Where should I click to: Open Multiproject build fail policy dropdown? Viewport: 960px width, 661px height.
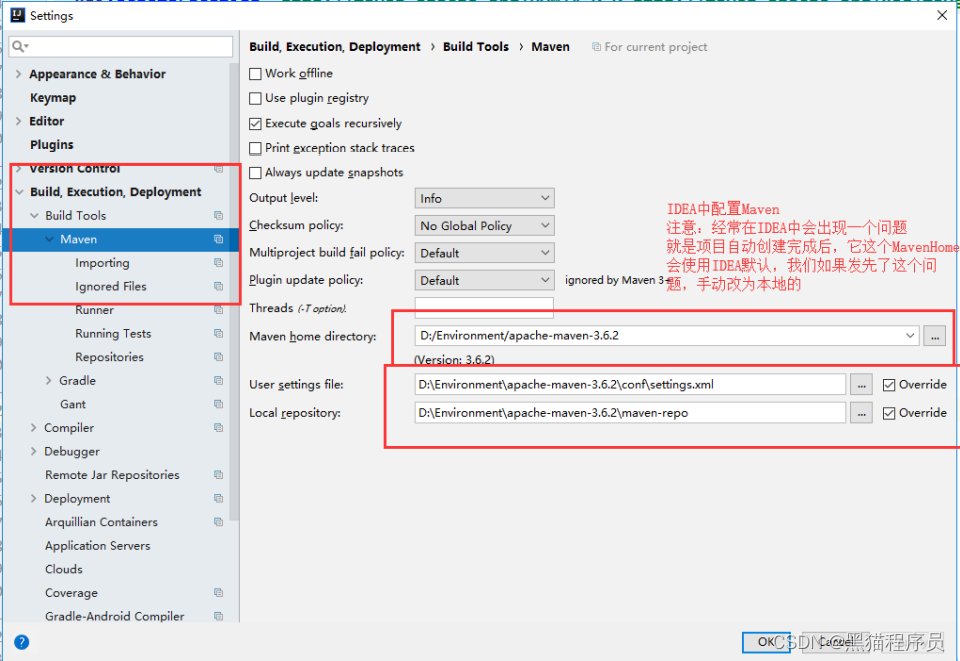484,253
